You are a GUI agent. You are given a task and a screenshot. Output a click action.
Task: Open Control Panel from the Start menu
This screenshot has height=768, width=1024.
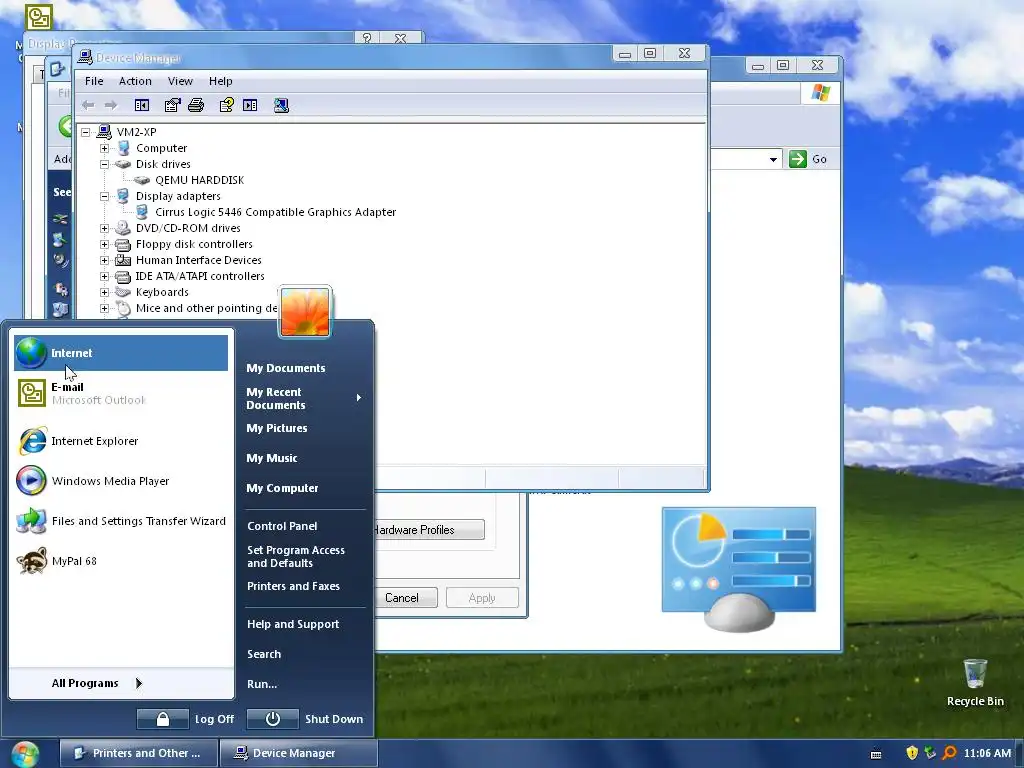(x=282, y=526)
